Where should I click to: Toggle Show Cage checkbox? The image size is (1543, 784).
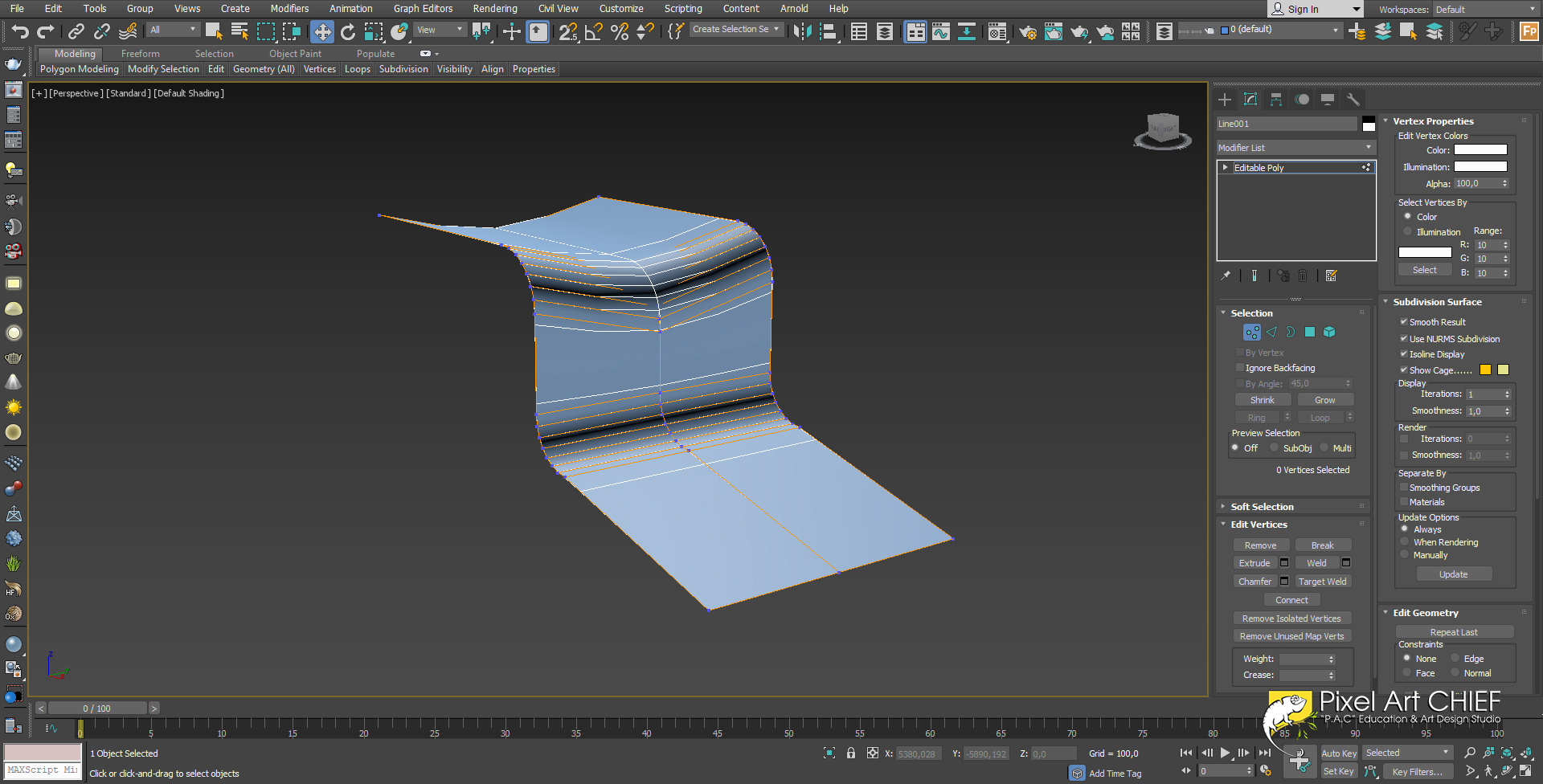(1404, 370)
